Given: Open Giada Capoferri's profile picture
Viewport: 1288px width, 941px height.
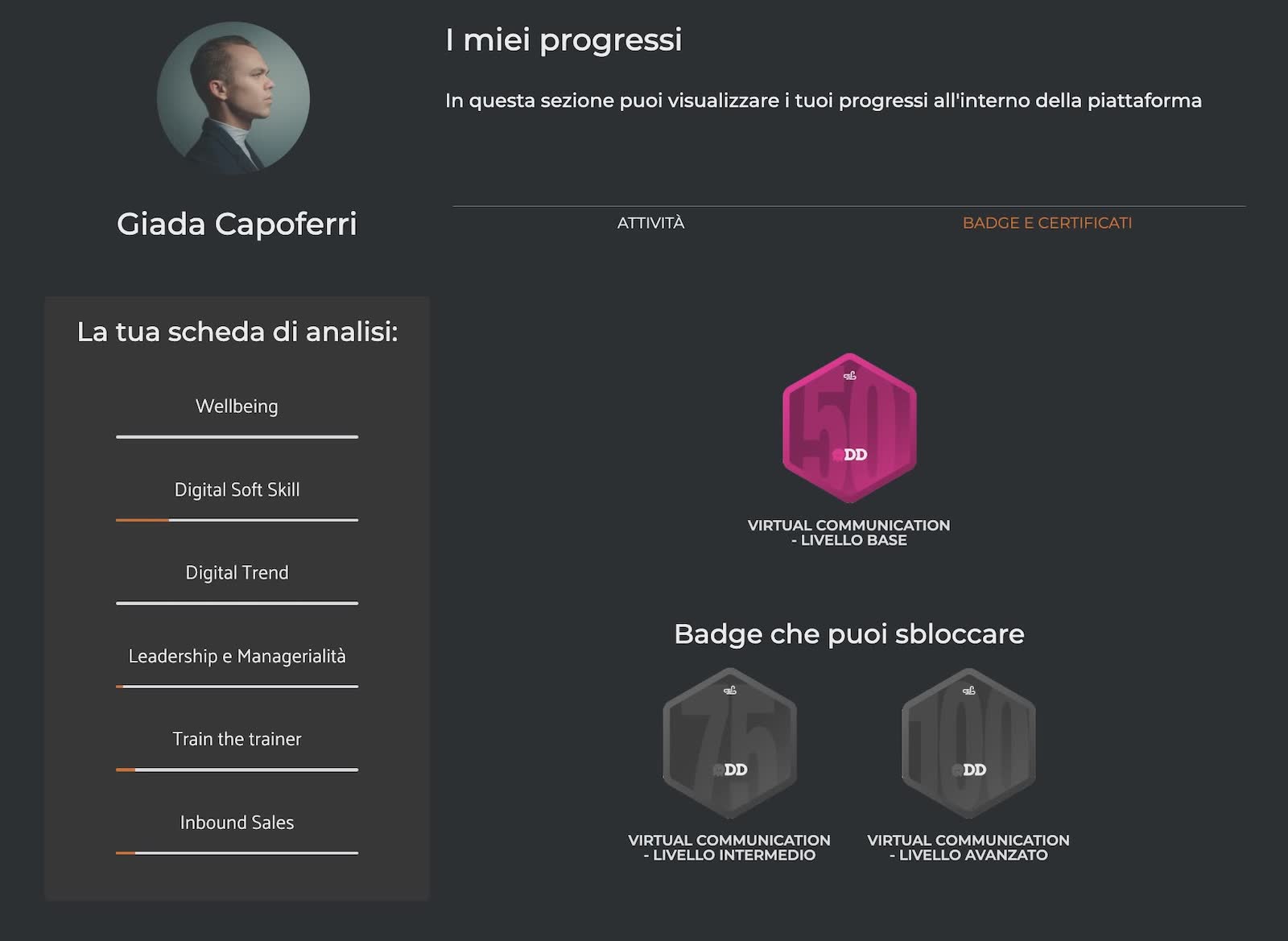Looking at the screenshot, I should (x=237, y=96).
